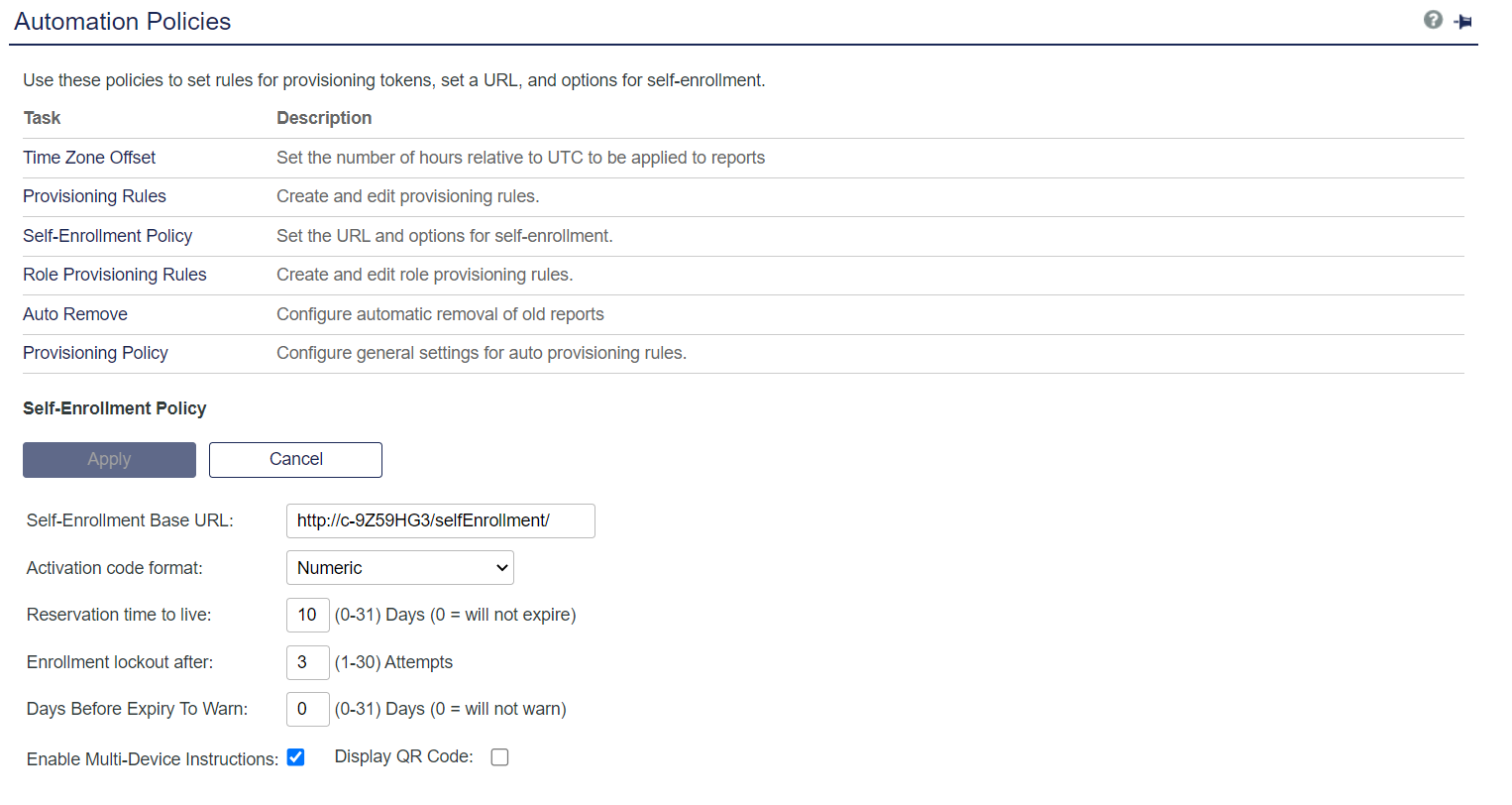Click the Description column header
The image size is (1512, 805).
324,118
